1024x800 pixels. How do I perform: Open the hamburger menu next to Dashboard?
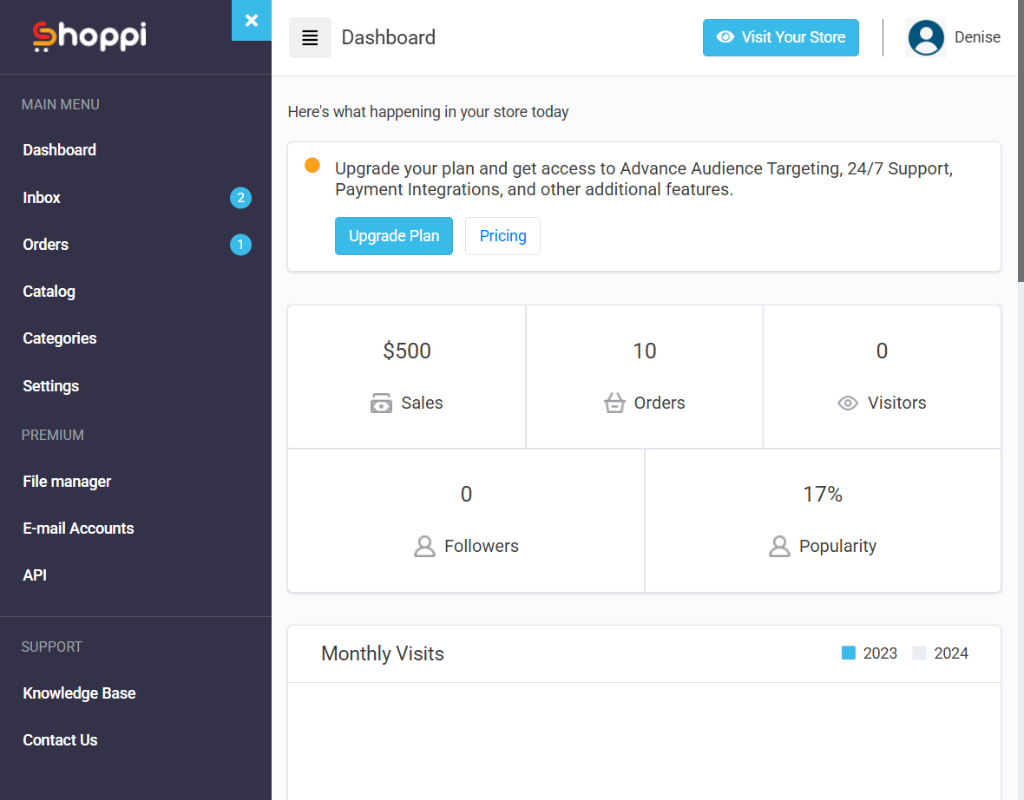point(309,37)
